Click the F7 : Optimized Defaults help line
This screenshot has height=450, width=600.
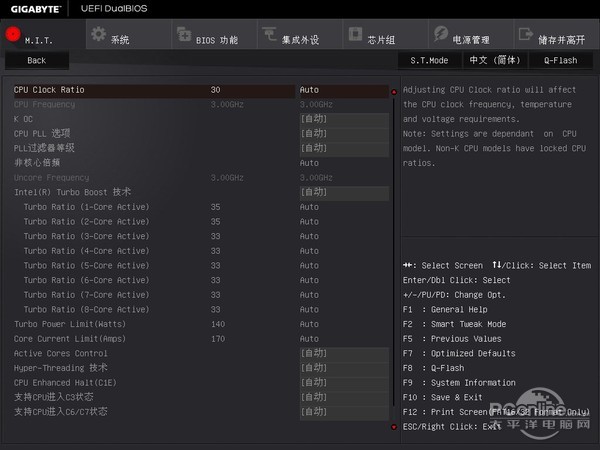[459, 354]
